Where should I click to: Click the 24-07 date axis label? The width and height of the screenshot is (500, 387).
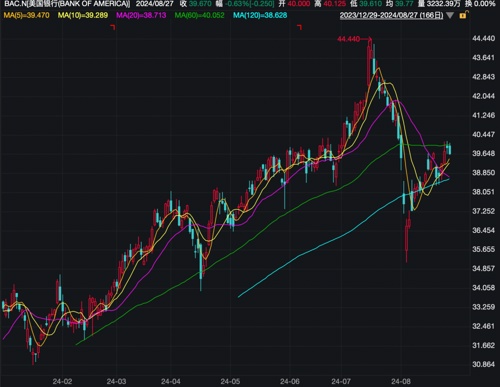(341, 381)
